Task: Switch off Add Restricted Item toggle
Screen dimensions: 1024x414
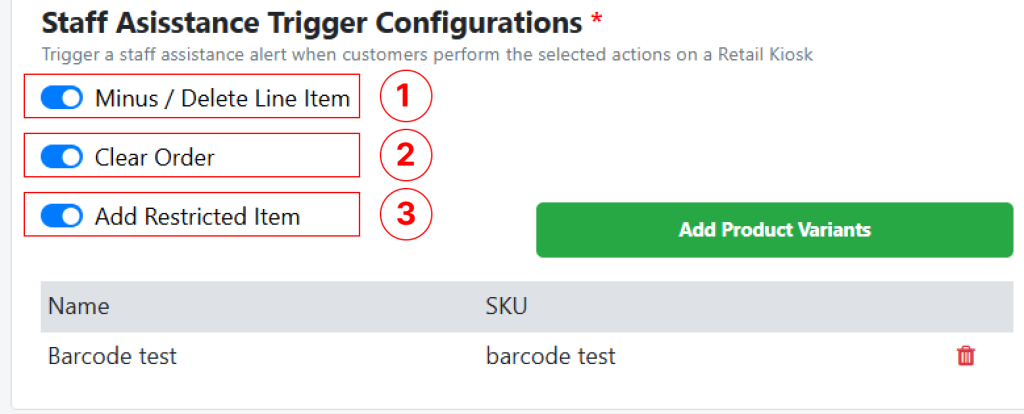Action: (62, 216)
